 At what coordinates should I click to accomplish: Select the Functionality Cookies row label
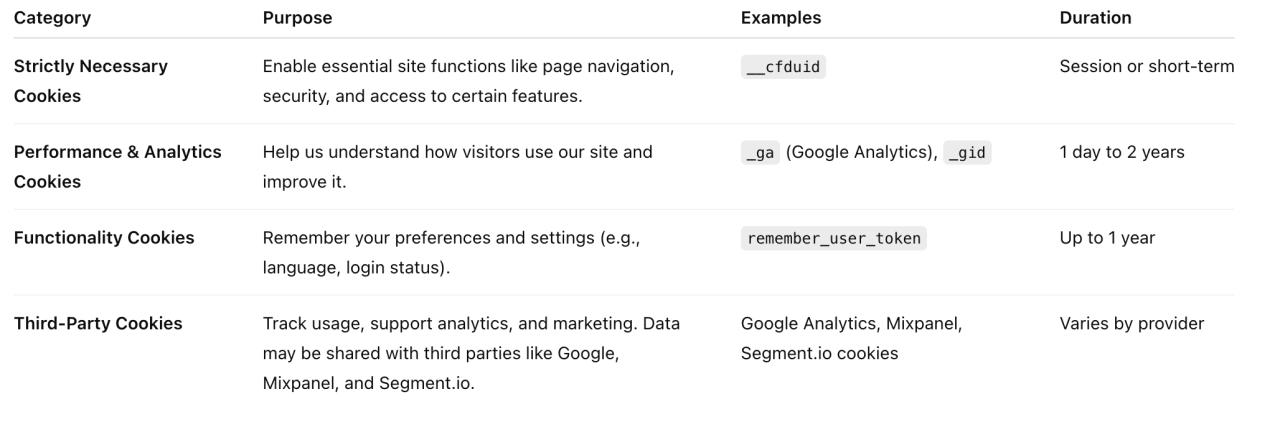click(x=104, y=238)
